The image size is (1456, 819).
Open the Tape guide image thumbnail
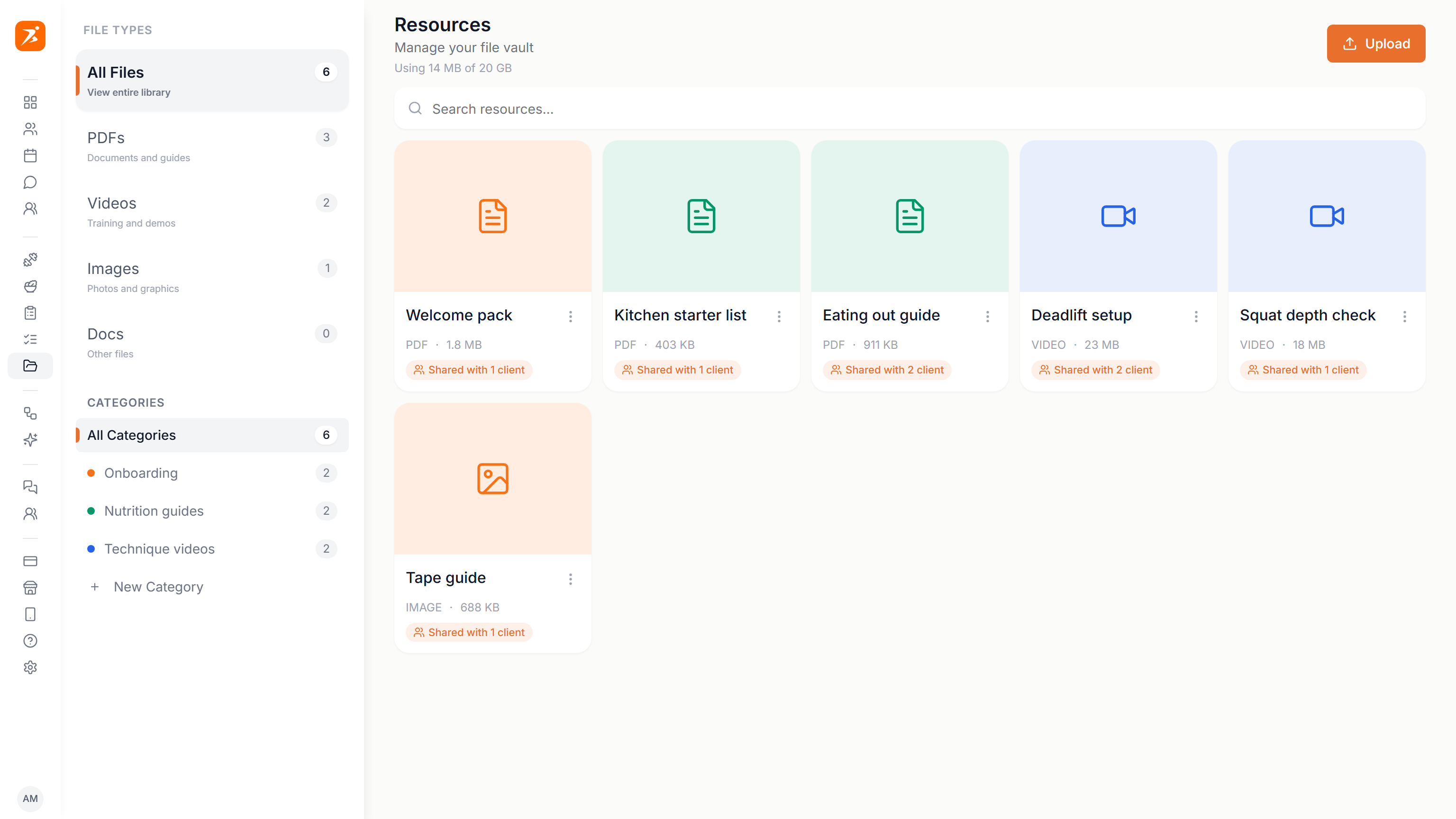492,479
